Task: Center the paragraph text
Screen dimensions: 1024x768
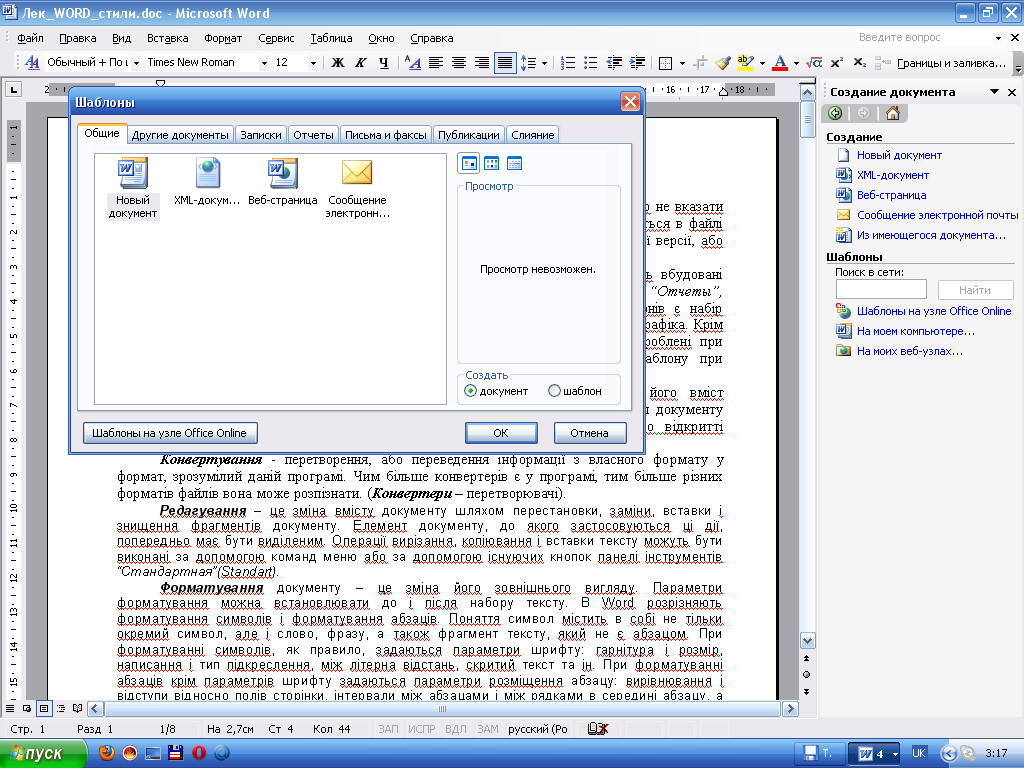Action: click(458, 63)
